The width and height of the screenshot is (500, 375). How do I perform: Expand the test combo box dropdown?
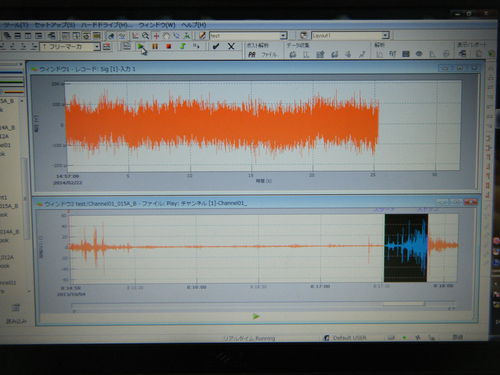(283, 35)
